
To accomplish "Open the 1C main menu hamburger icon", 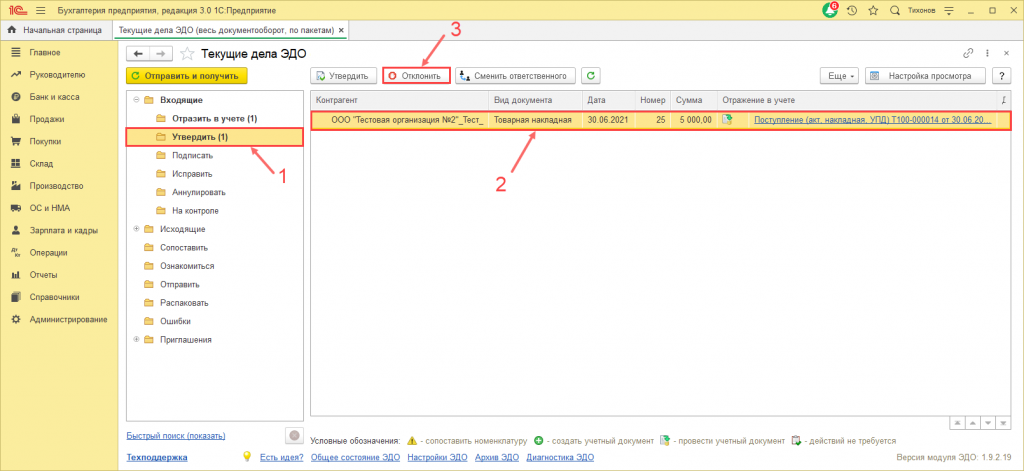I will [40, 11].
